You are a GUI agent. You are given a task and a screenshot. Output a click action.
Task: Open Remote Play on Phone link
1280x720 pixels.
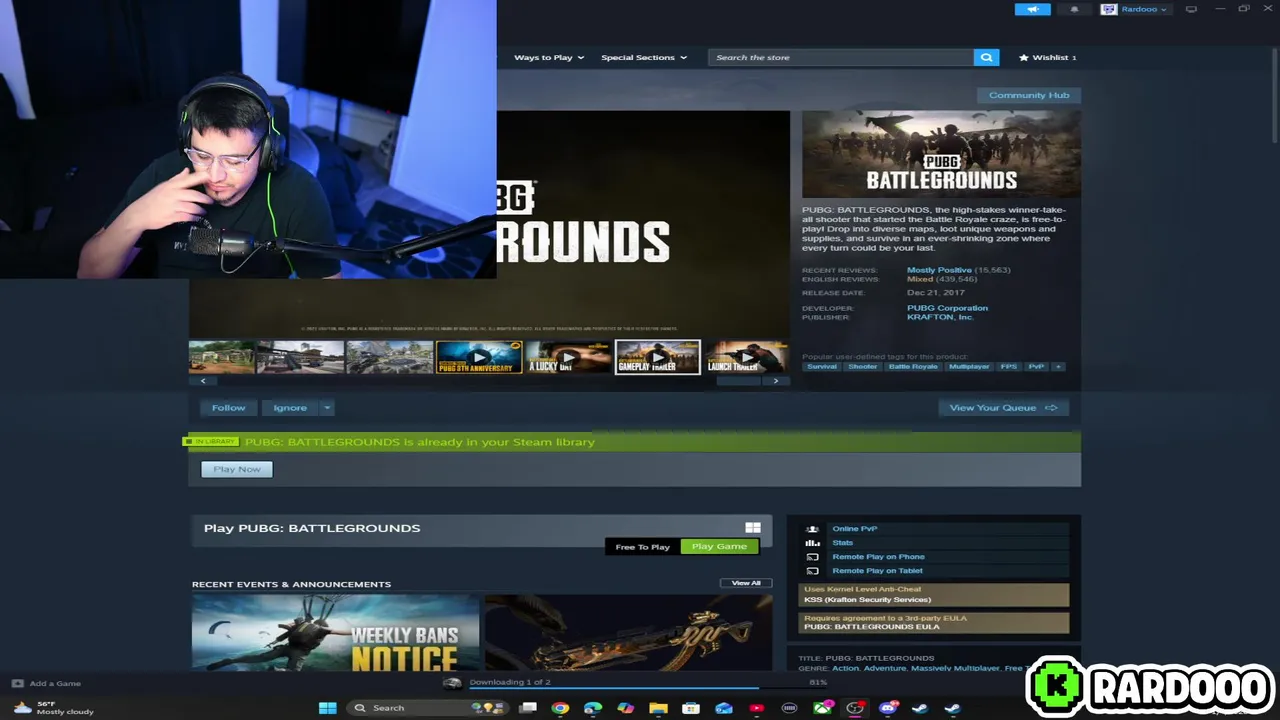pyautogui.click(x=878, y=557)
